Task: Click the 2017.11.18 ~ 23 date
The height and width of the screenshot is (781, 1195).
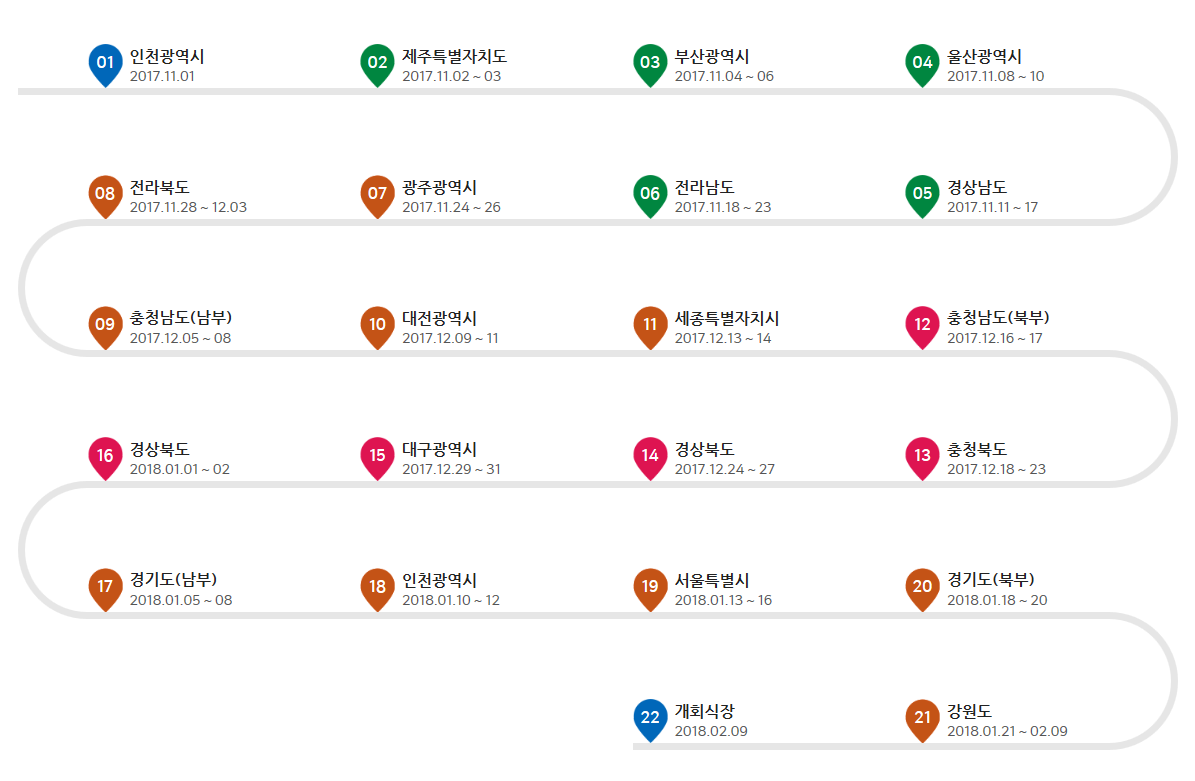Action: 722,207
